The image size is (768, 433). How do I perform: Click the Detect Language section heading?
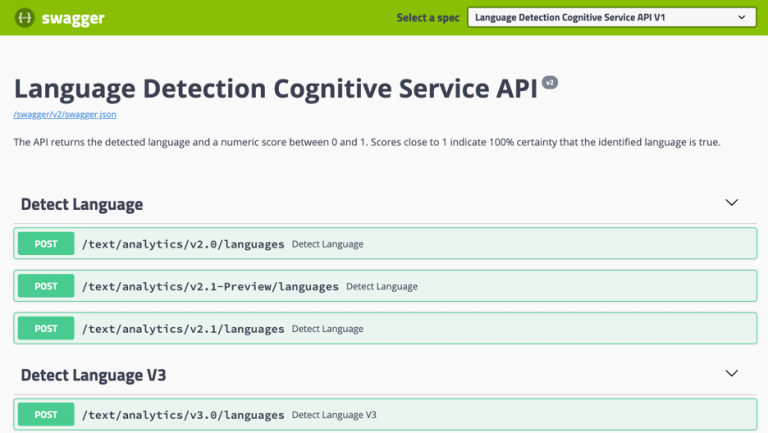pyautogui.click(x=82, y=204)
